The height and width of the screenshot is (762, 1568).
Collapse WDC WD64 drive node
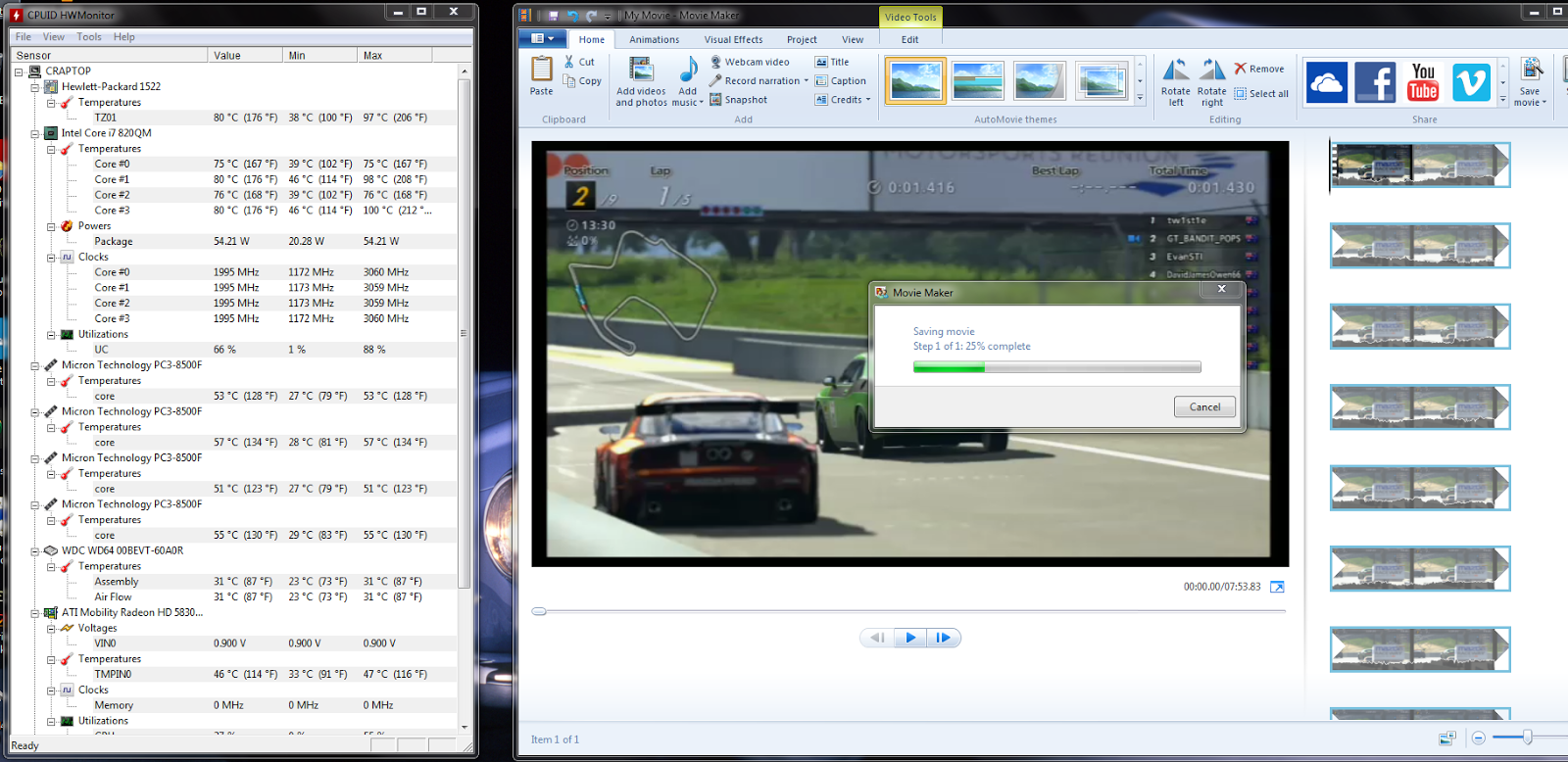(35, 550)
